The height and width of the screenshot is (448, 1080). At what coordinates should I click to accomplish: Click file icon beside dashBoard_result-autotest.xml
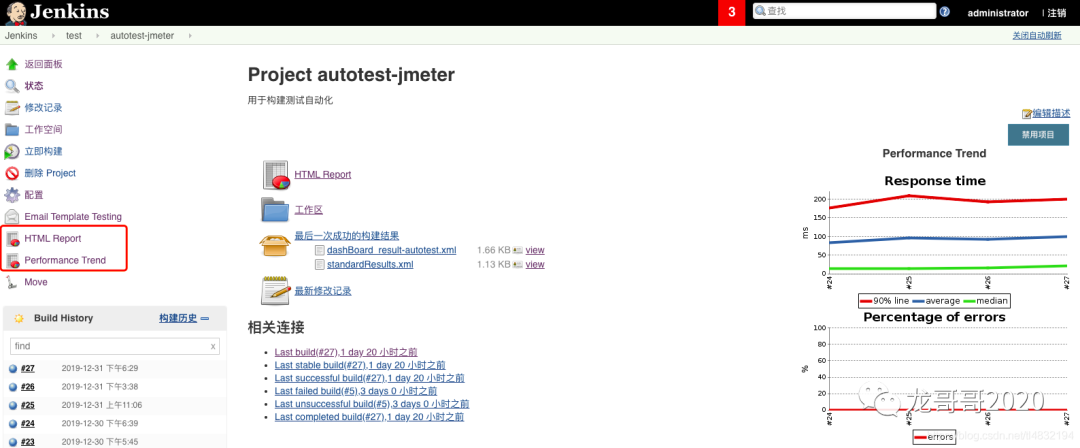pyautogui.click(x=320, y=250)
